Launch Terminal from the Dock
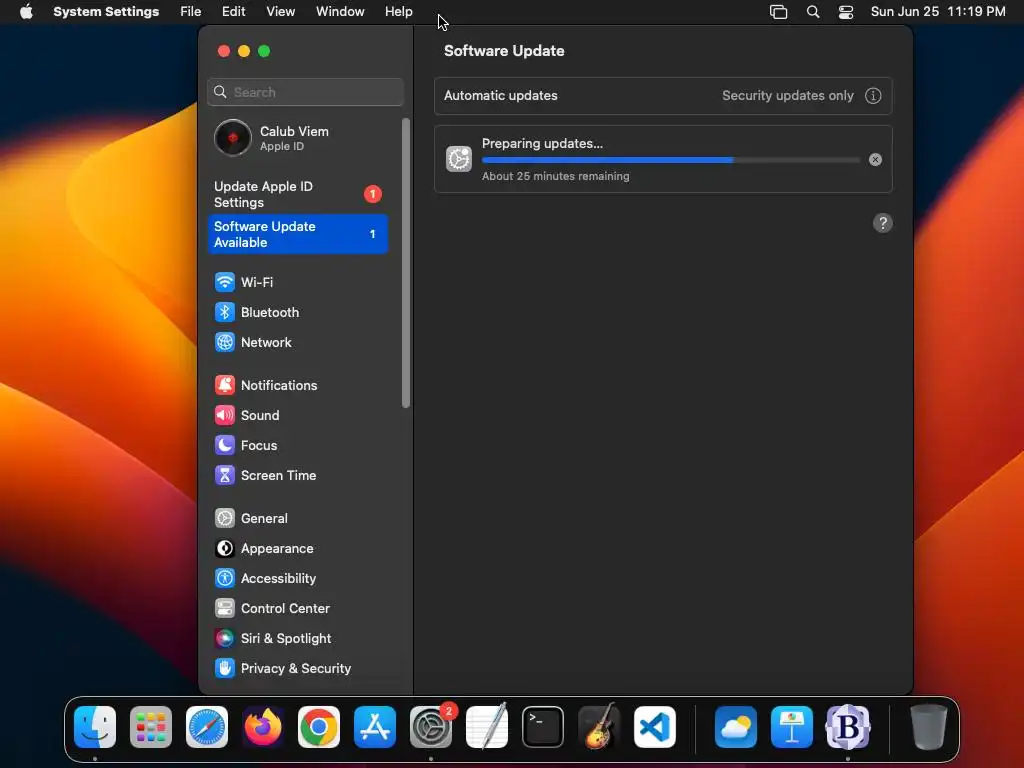1024x768 pixels. point(543,727)
